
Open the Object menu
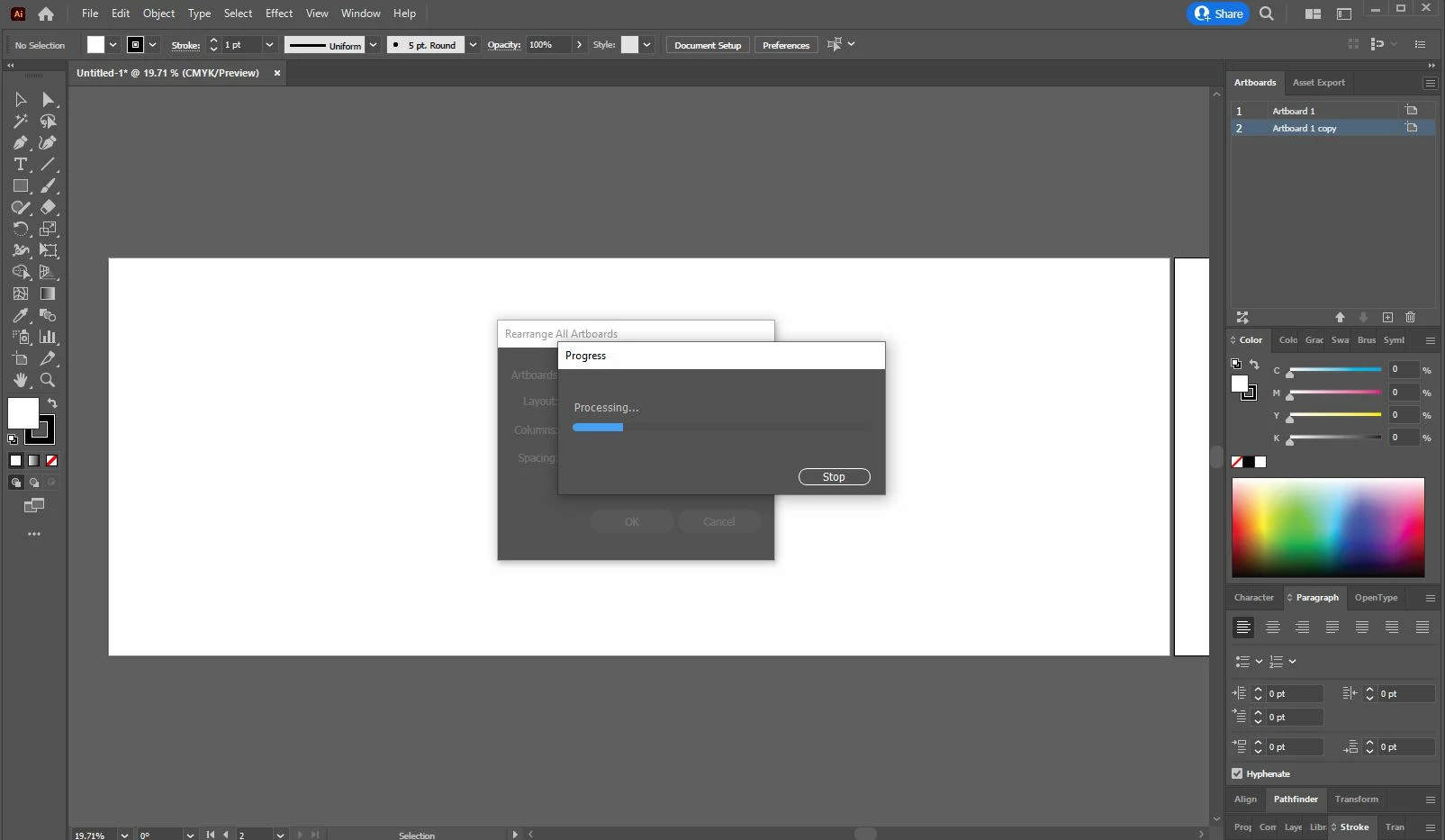158,14
